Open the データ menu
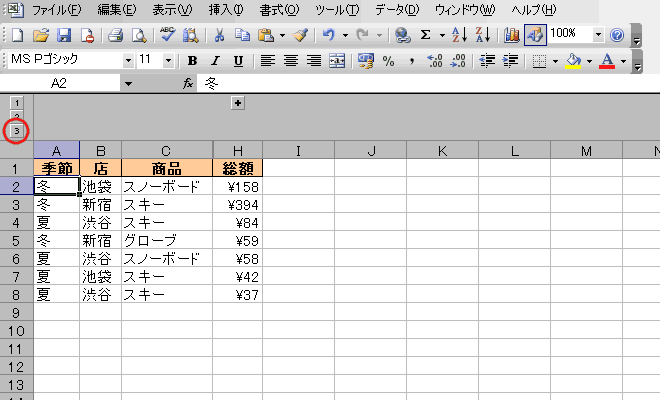This screenshot has height=400, width=660. (397, 10)
